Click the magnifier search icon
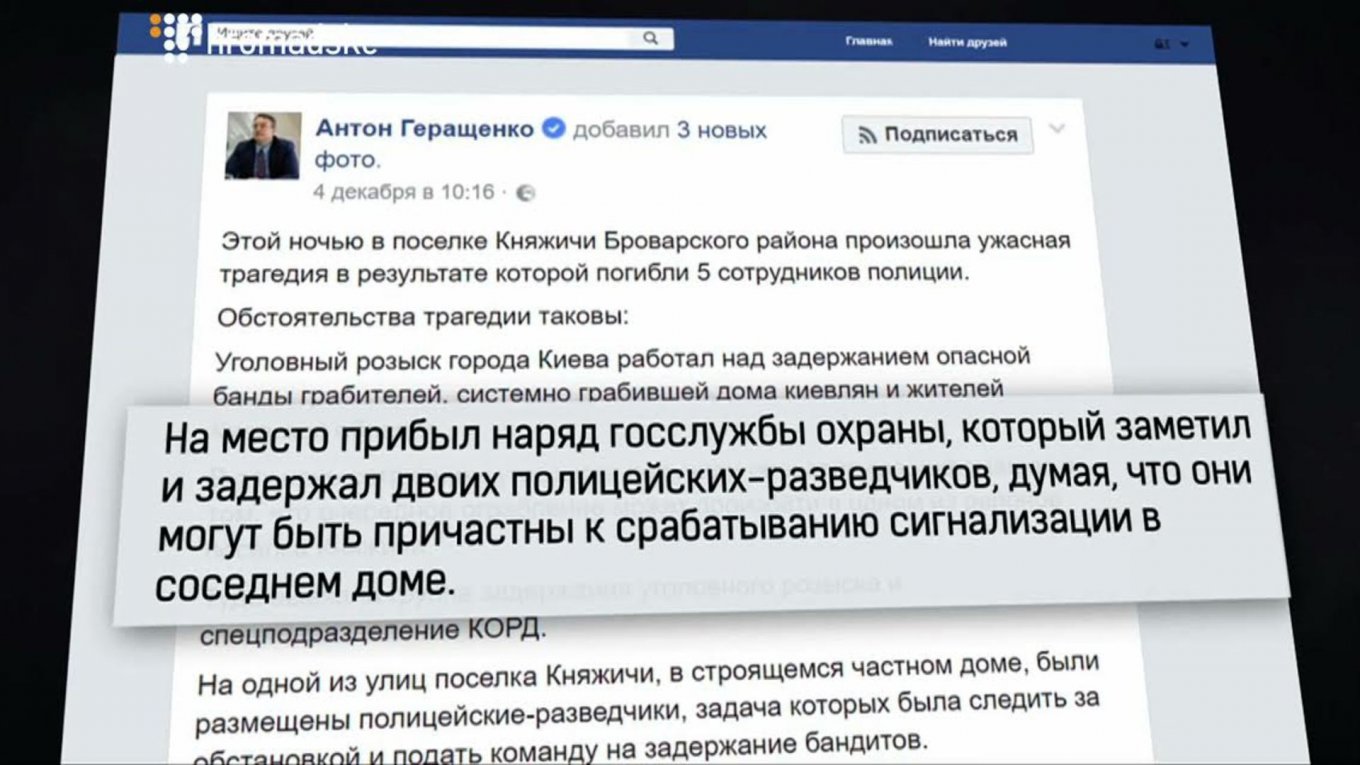 point(650,39)
